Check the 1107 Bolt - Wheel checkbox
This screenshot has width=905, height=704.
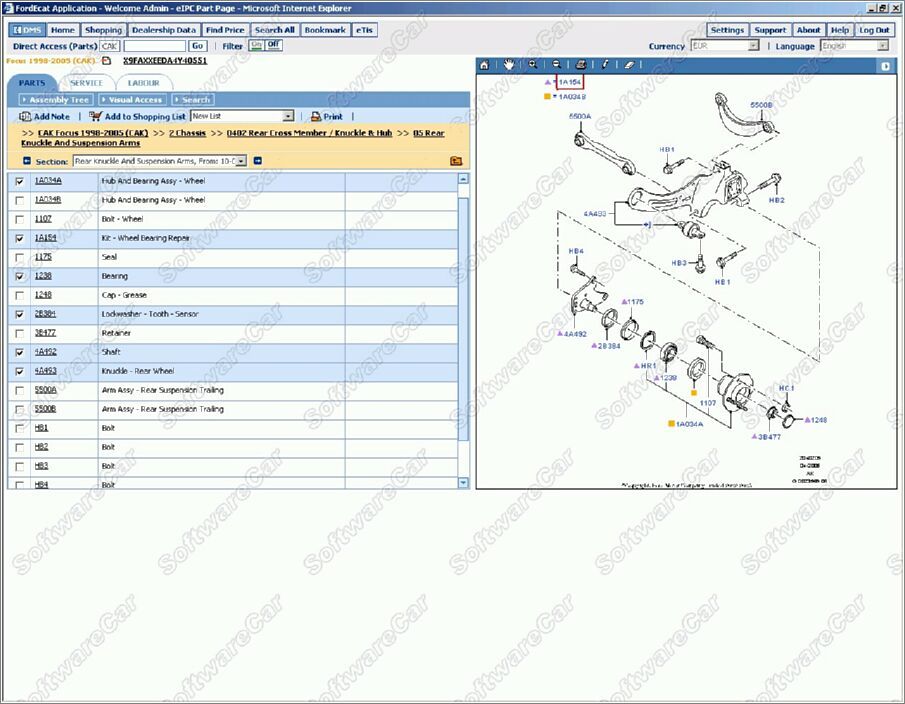pyautogui.click(x=20, y=219)
